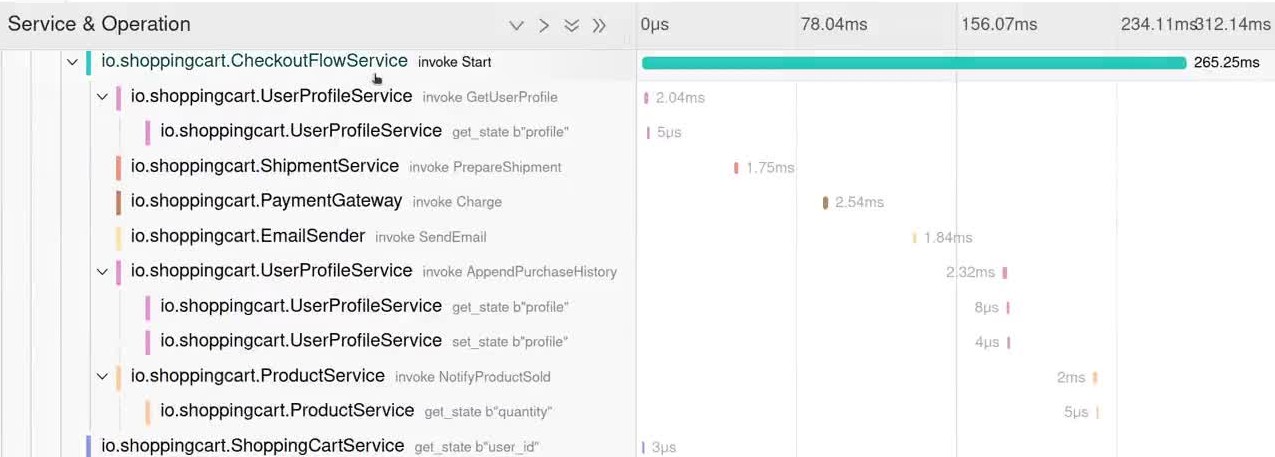The image size is (1275, 457).
Task: Click the UserProfileService set_state profile row
Action: click(301, 341)
